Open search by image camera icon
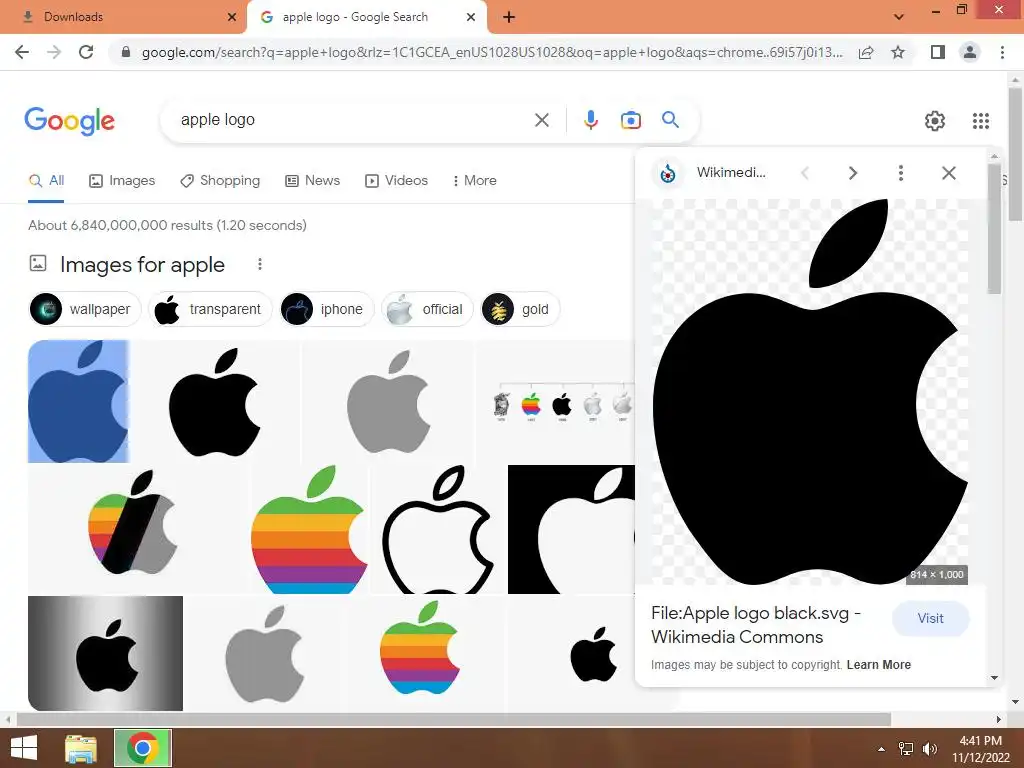Viewport: 1024px width, 768px height. 630,120
